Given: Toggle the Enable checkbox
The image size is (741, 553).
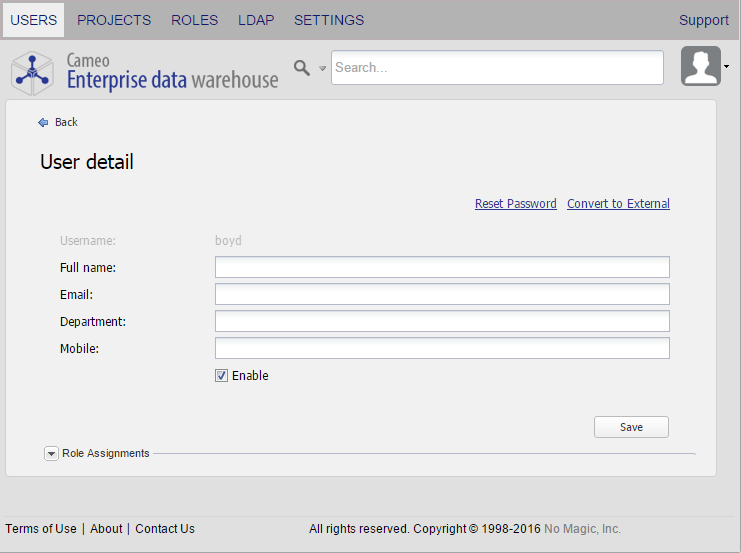Looking at the screenshot, I should [x=222, y=376].
